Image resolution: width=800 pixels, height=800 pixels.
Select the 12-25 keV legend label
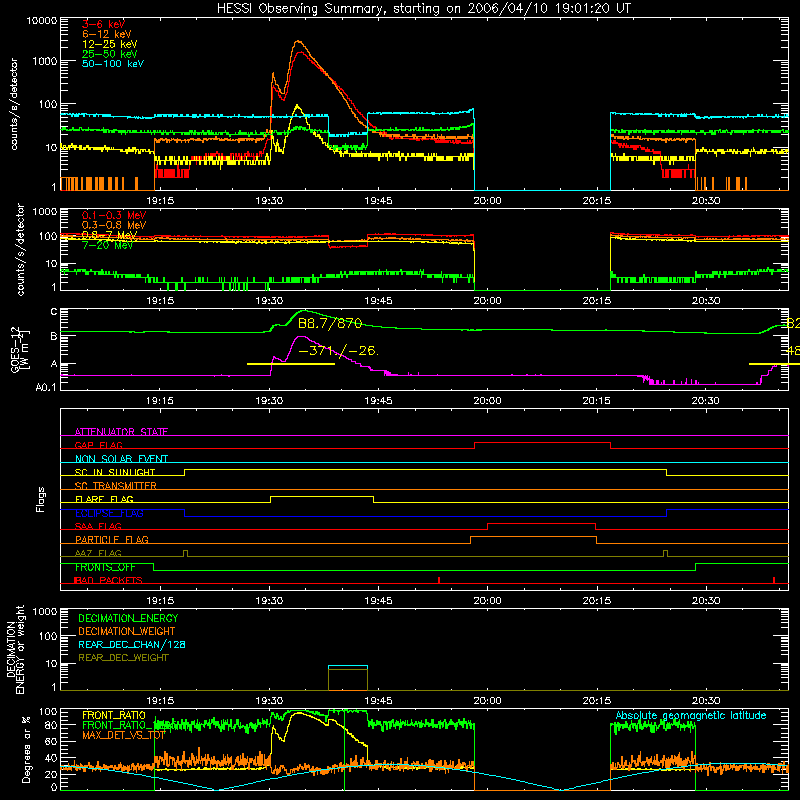110,44
